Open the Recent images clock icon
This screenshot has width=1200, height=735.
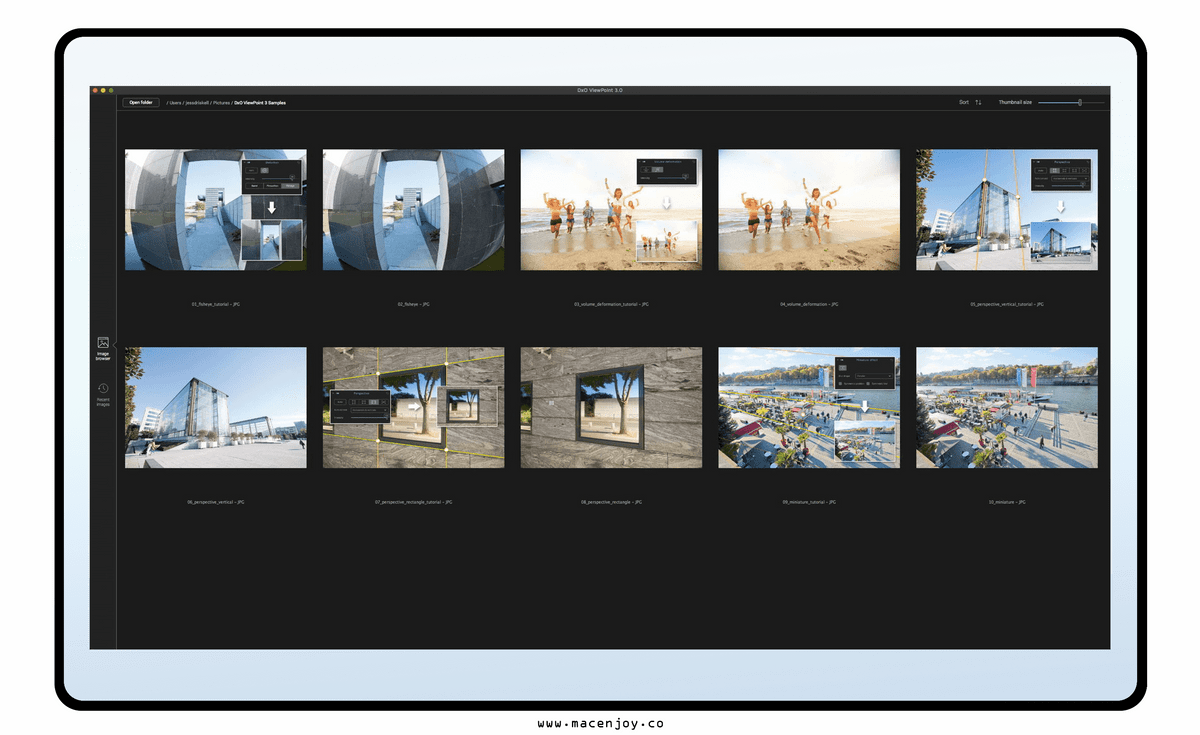pos(103,388)
